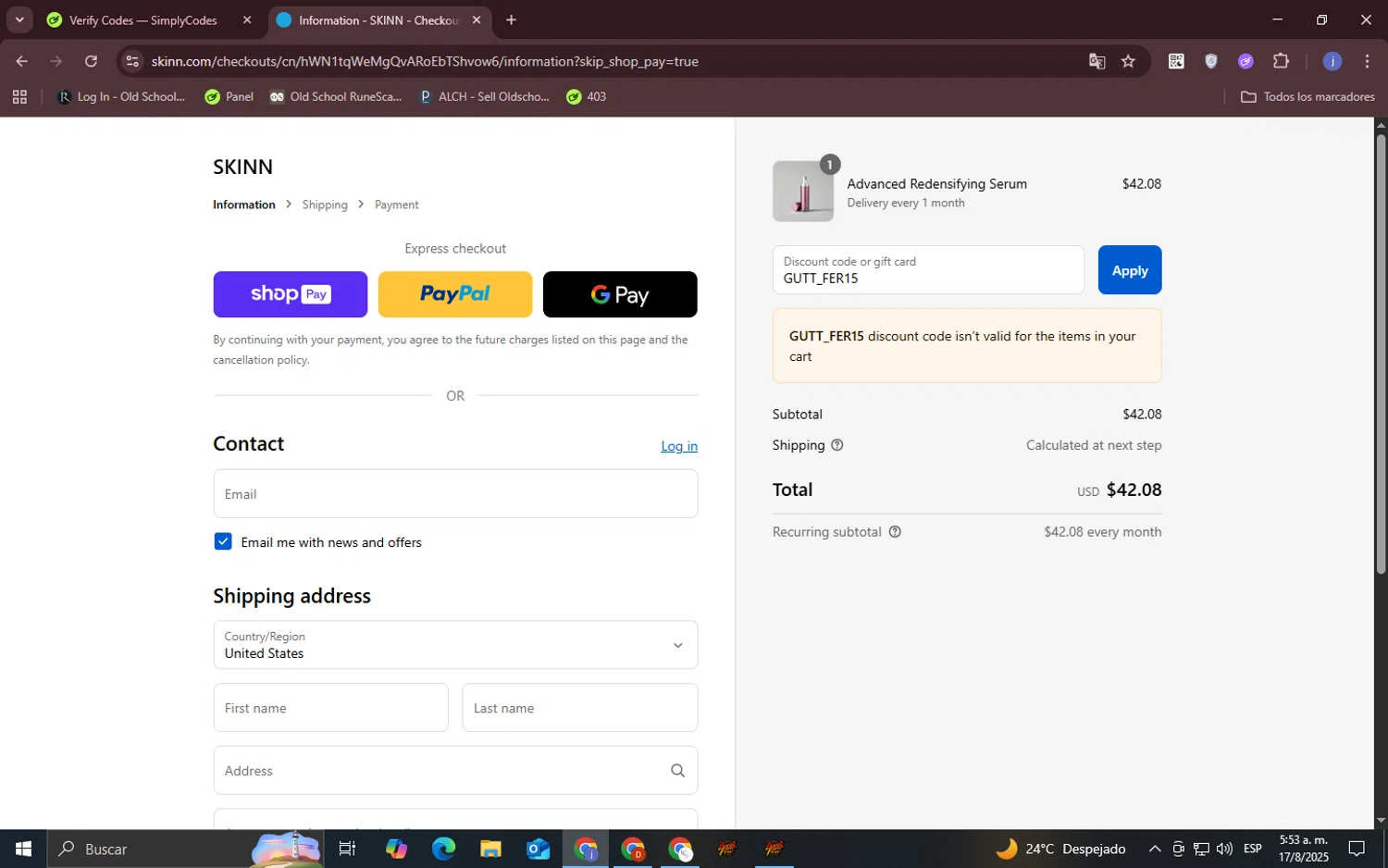Bookmark this page with the star icon
Viewport: 1388px width, 868px height.
(1128, 61)
